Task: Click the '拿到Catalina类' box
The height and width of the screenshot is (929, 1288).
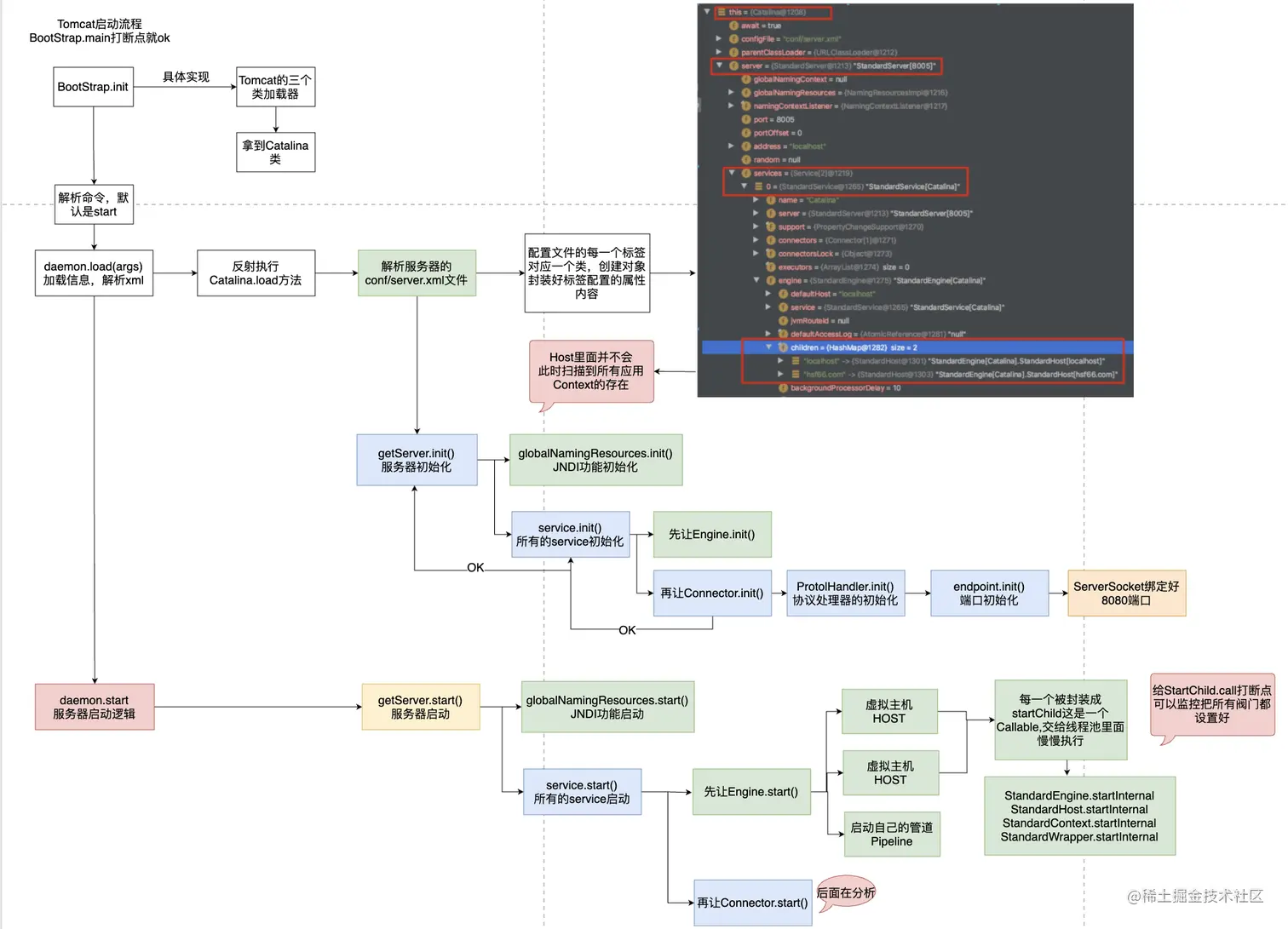Action: 275,152
